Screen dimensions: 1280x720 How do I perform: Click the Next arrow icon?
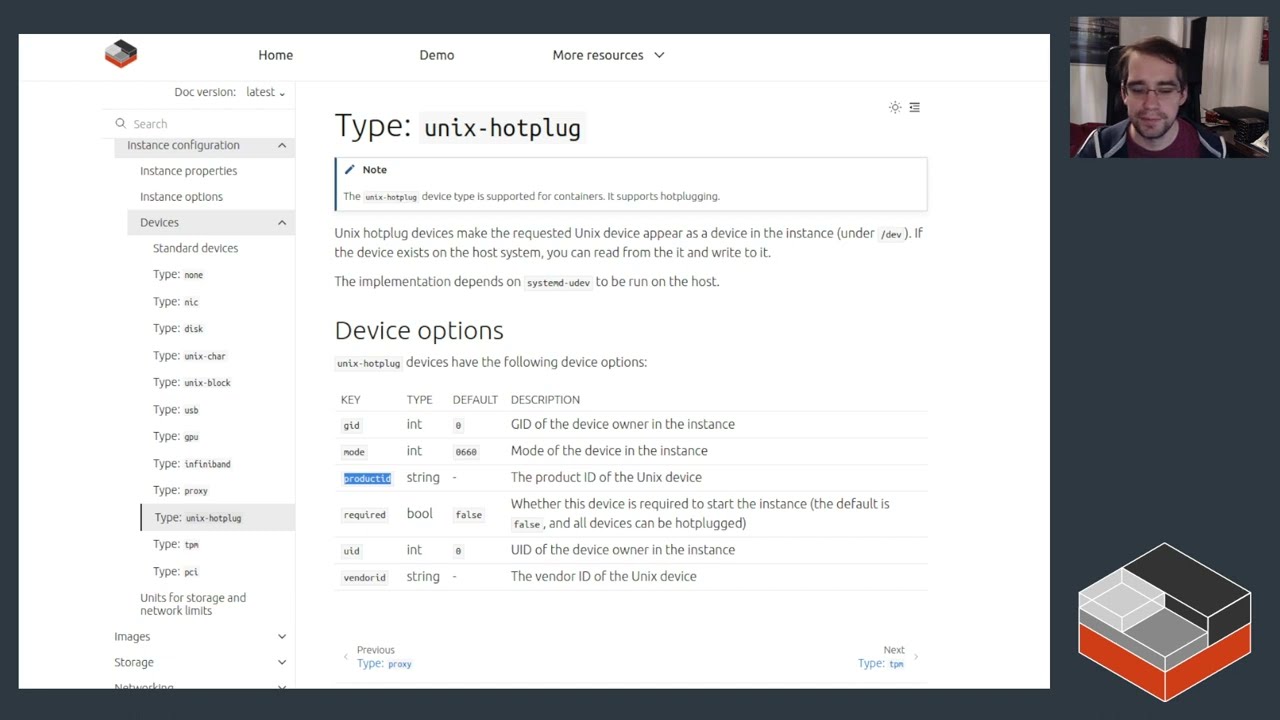tap(916, 657)
